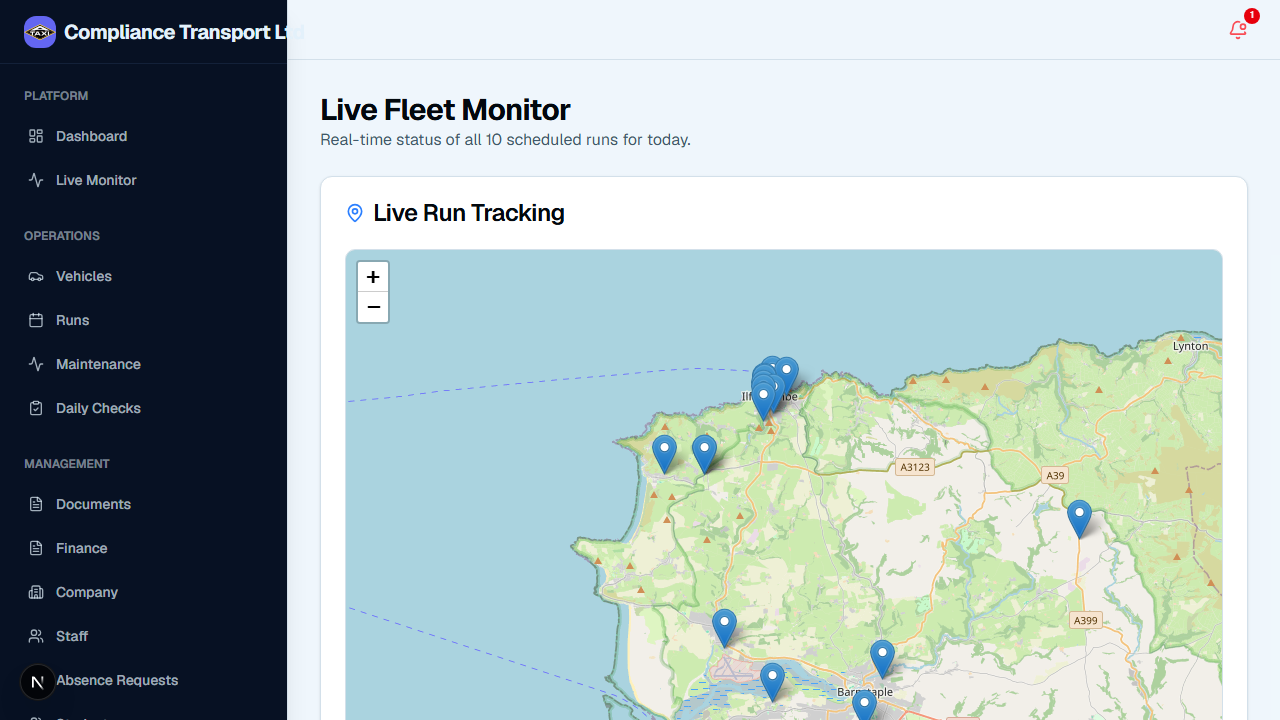Click the Staff people icon
1280x720 pixels.
[x=36, y=636]
